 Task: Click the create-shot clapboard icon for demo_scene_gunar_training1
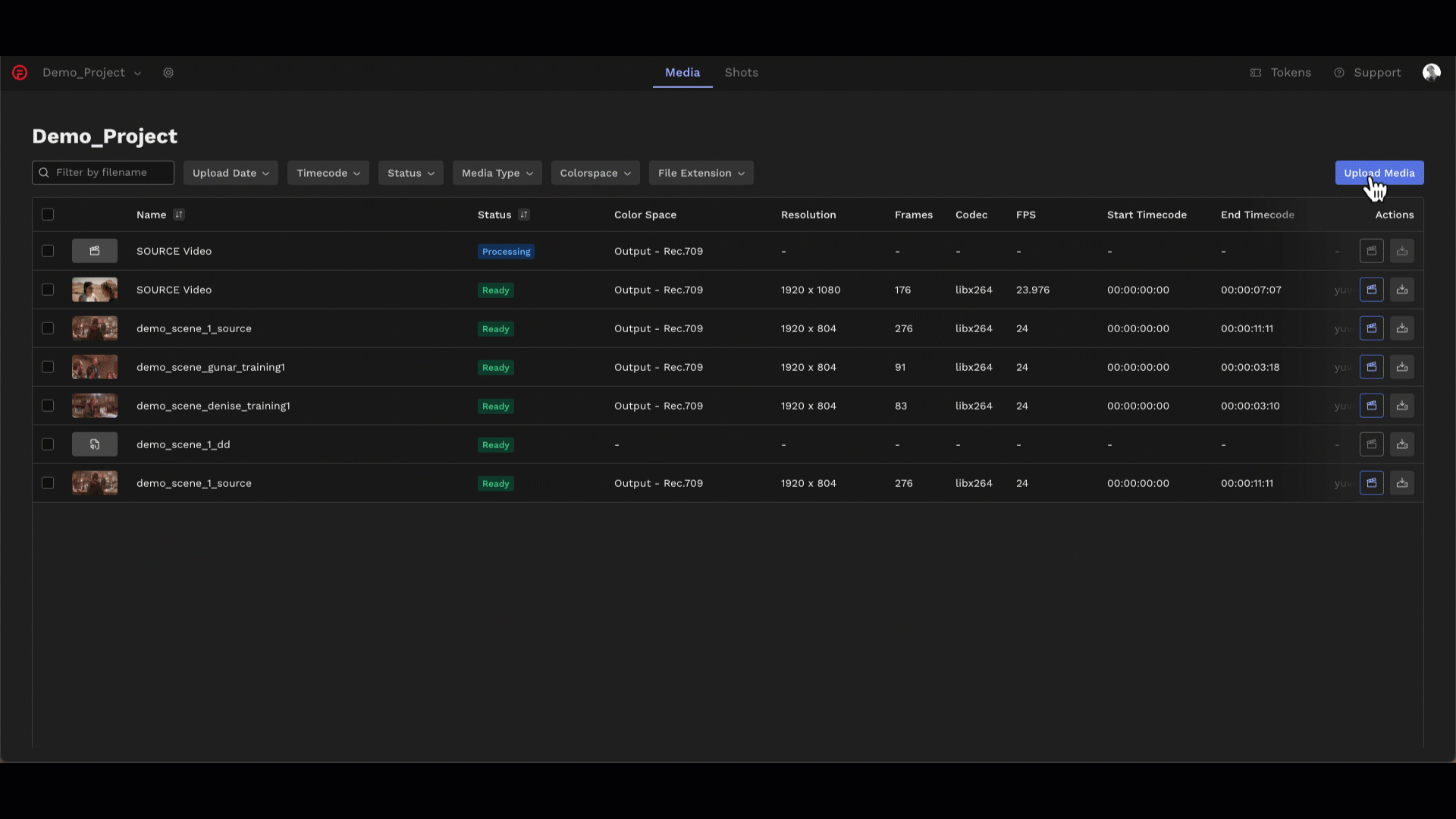[1371, 367]
